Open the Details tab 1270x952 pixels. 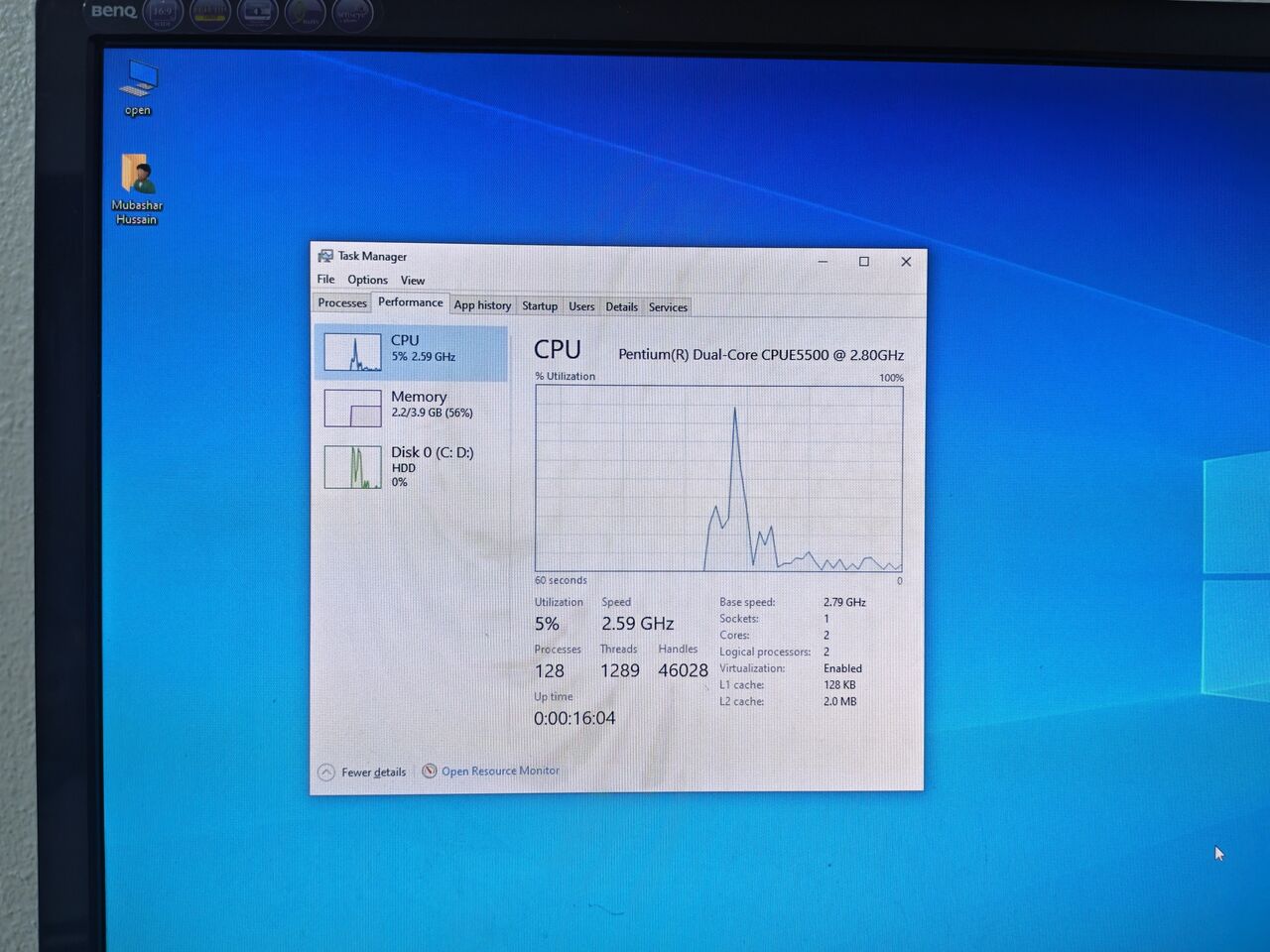point(622,307)
